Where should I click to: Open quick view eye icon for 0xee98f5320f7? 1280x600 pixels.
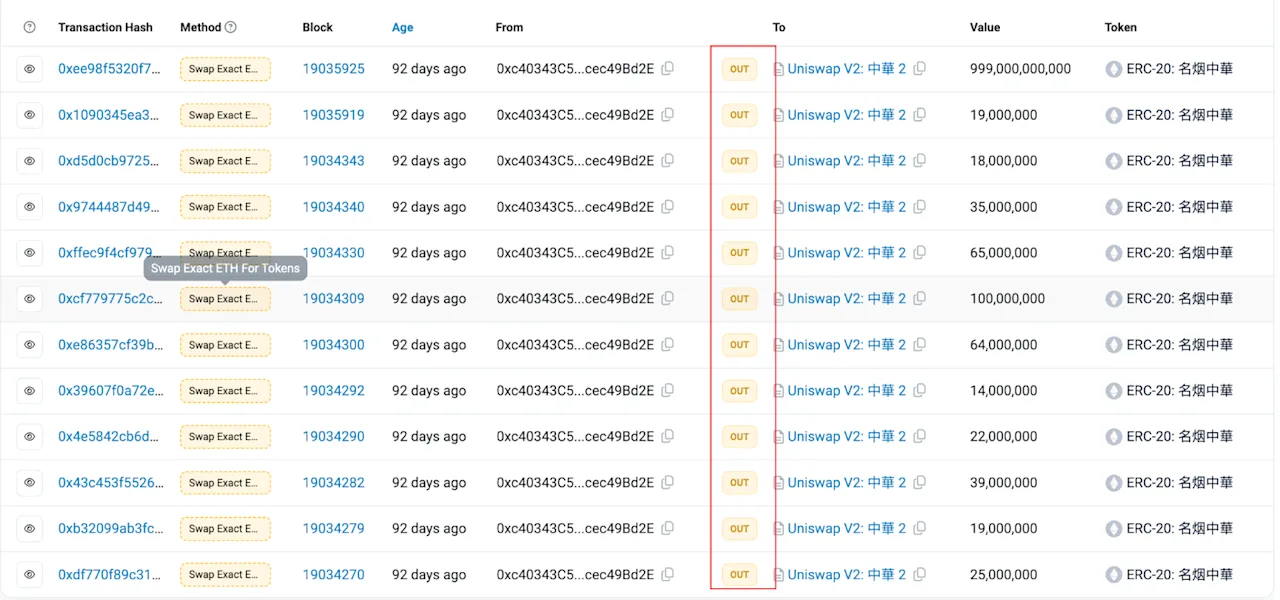coord(29,69)
